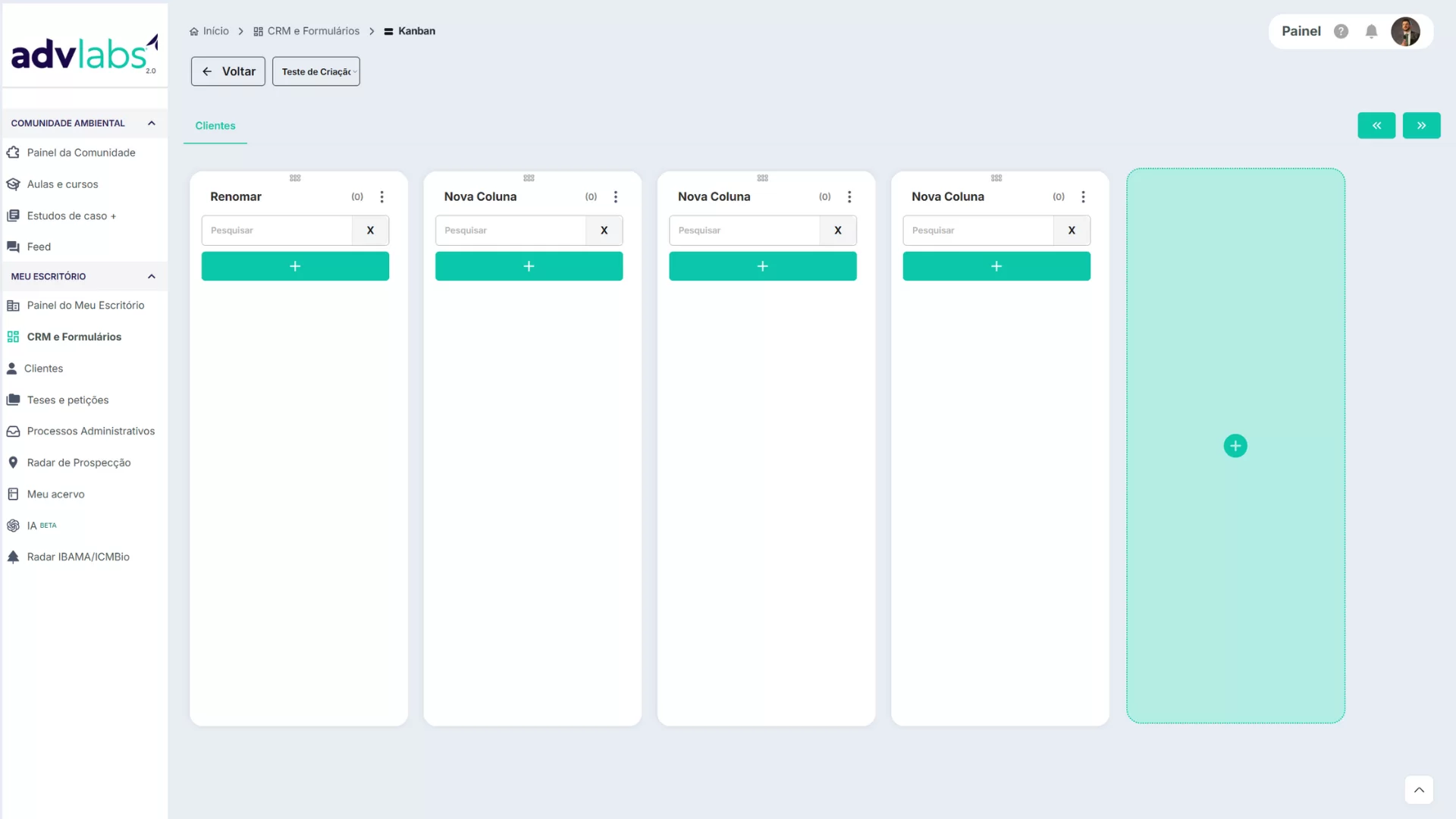The image size is (1456, 819).
Task: Select the Clientes tab
Action: point(215,126)
